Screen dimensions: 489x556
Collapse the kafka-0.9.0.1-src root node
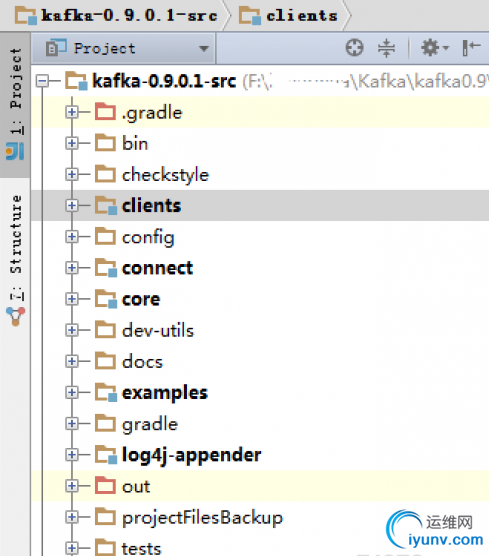click(x=42, y=81)
